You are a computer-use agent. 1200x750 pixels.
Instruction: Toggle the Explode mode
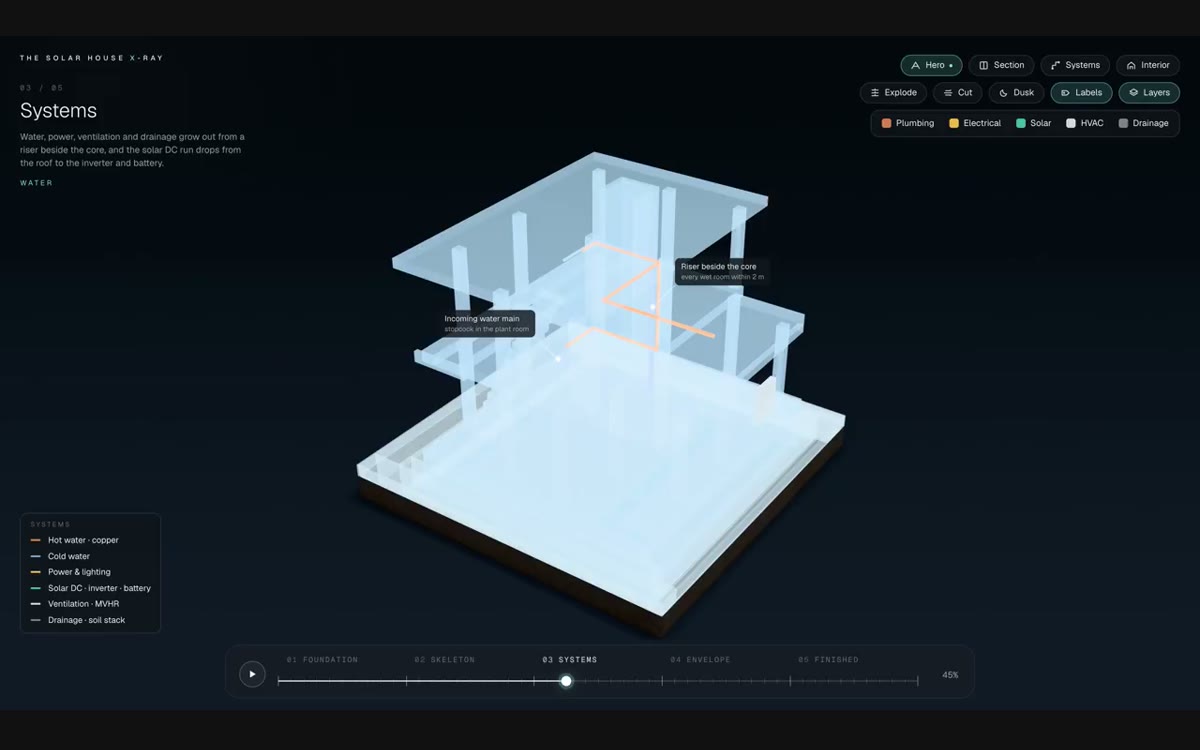[x=893, y=93]
